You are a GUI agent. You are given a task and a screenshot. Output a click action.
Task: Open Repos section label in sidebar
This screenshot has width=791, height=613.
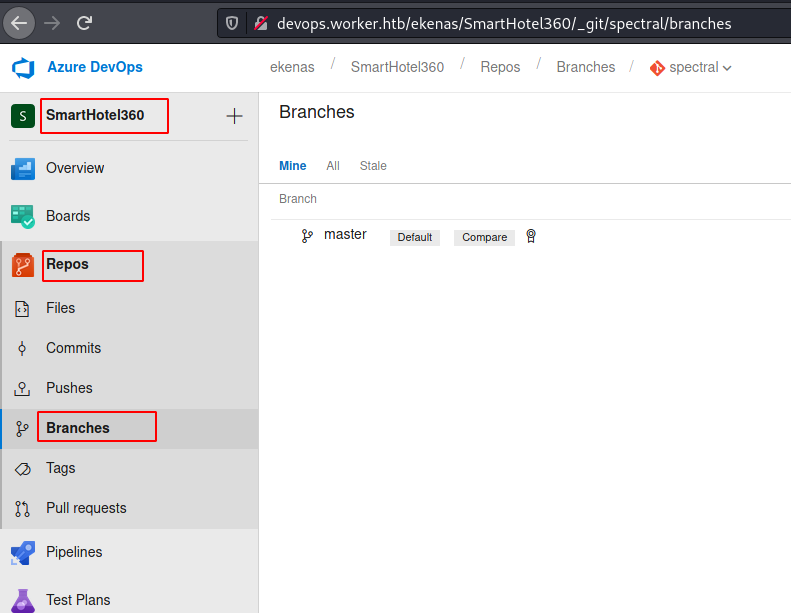click(x=67, y=264)
